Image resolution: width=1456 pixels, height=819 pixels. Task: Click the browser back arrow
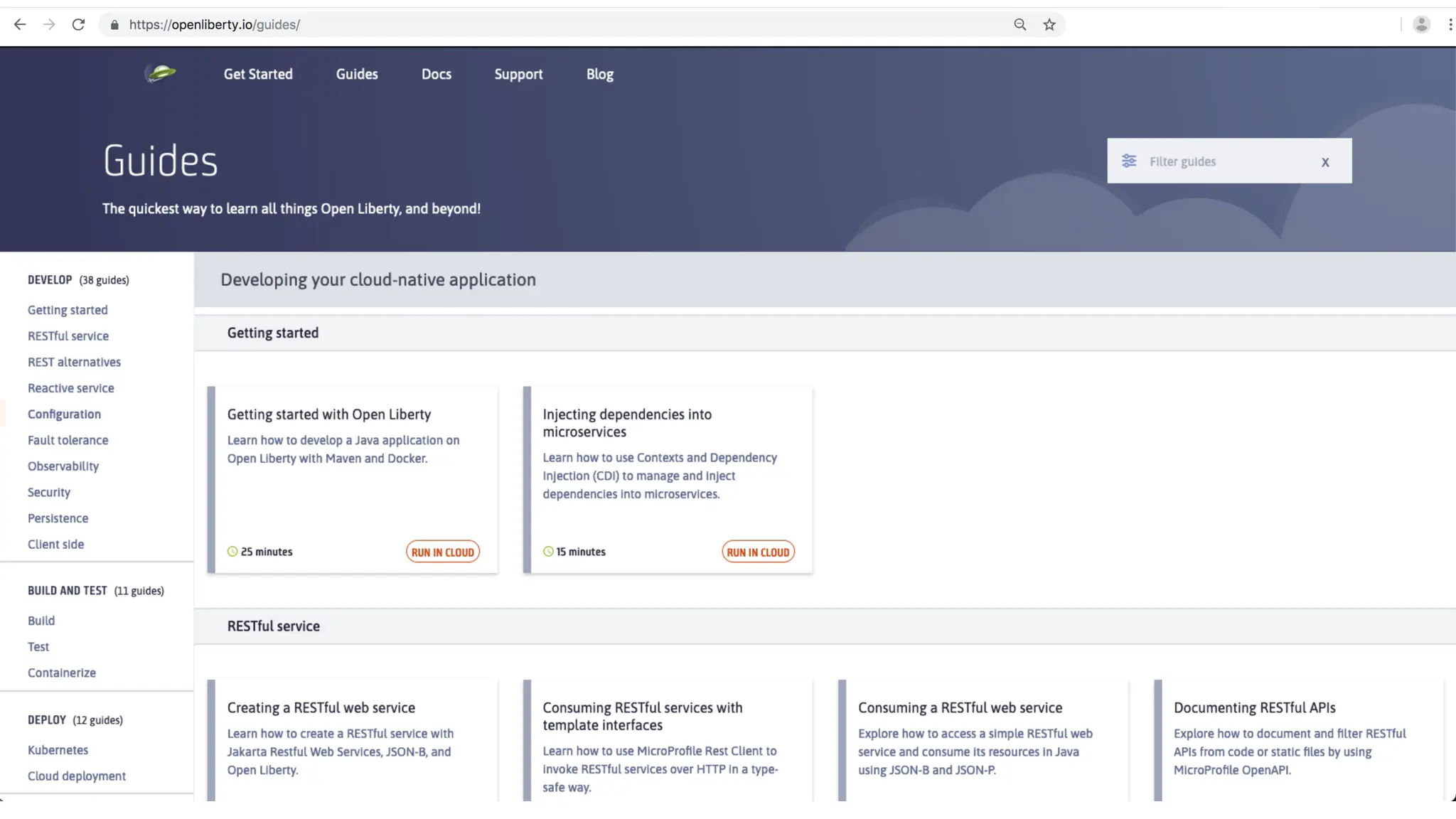(20, 25)
